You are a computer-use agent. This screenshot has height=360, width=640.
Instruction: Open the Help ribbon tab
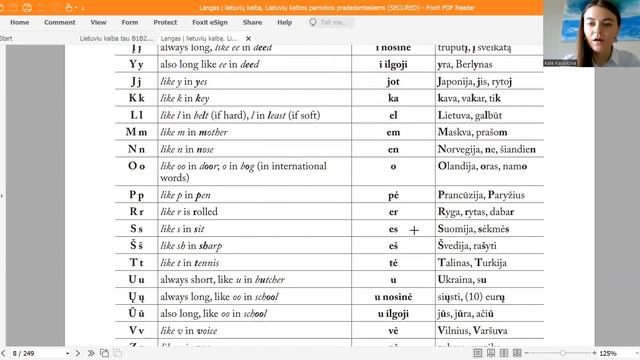pos(284,22)
